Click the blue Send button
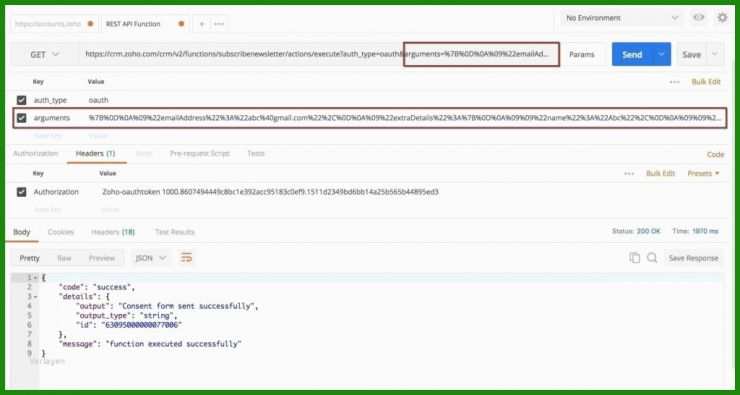The height and width of the screenshot is (395, 740). click(632, 54)
